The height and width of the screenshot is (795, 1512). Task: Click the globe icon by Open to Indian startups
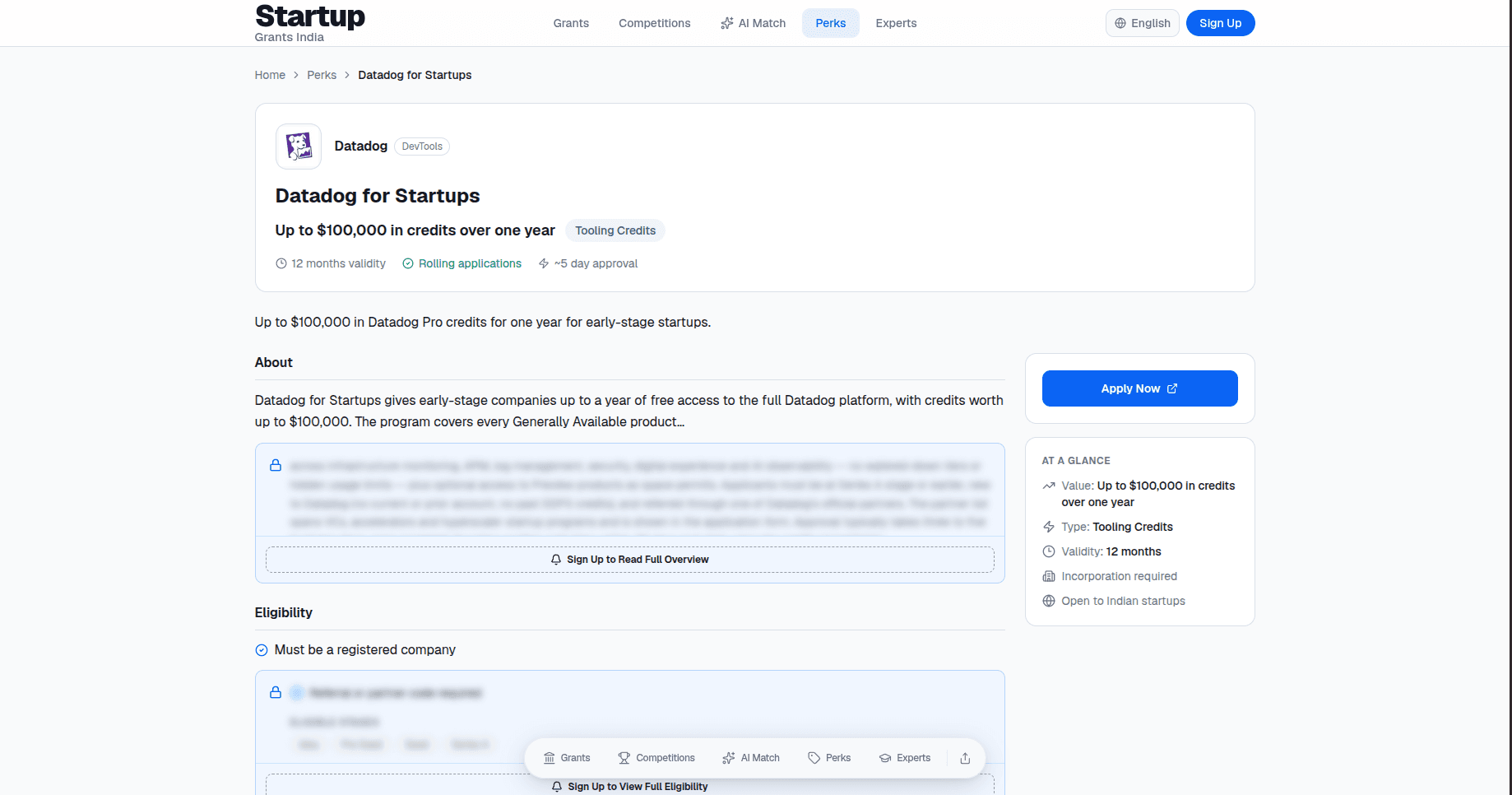pos(1049,601)
